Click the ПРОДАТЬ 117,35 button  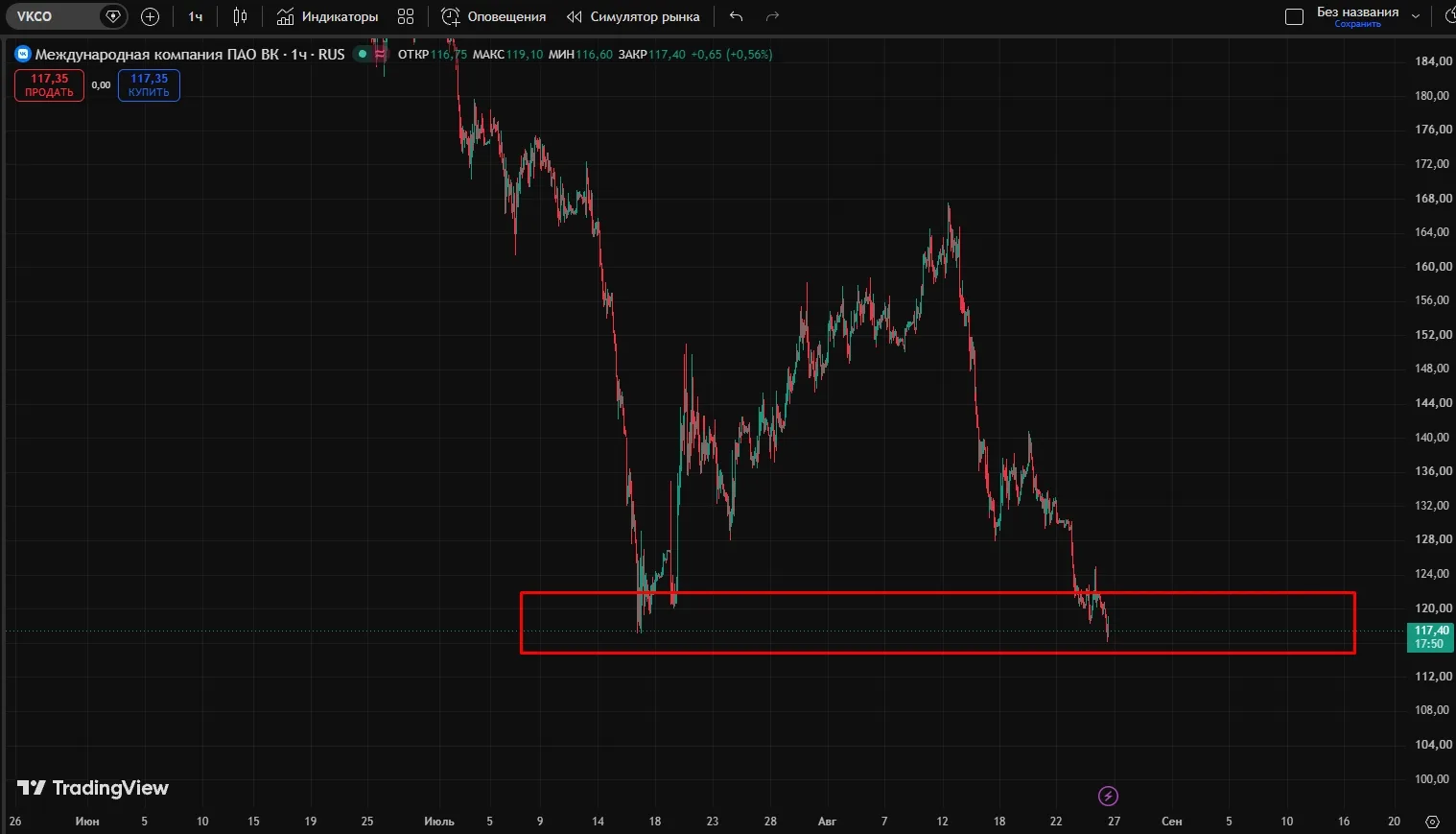(49, 85)
